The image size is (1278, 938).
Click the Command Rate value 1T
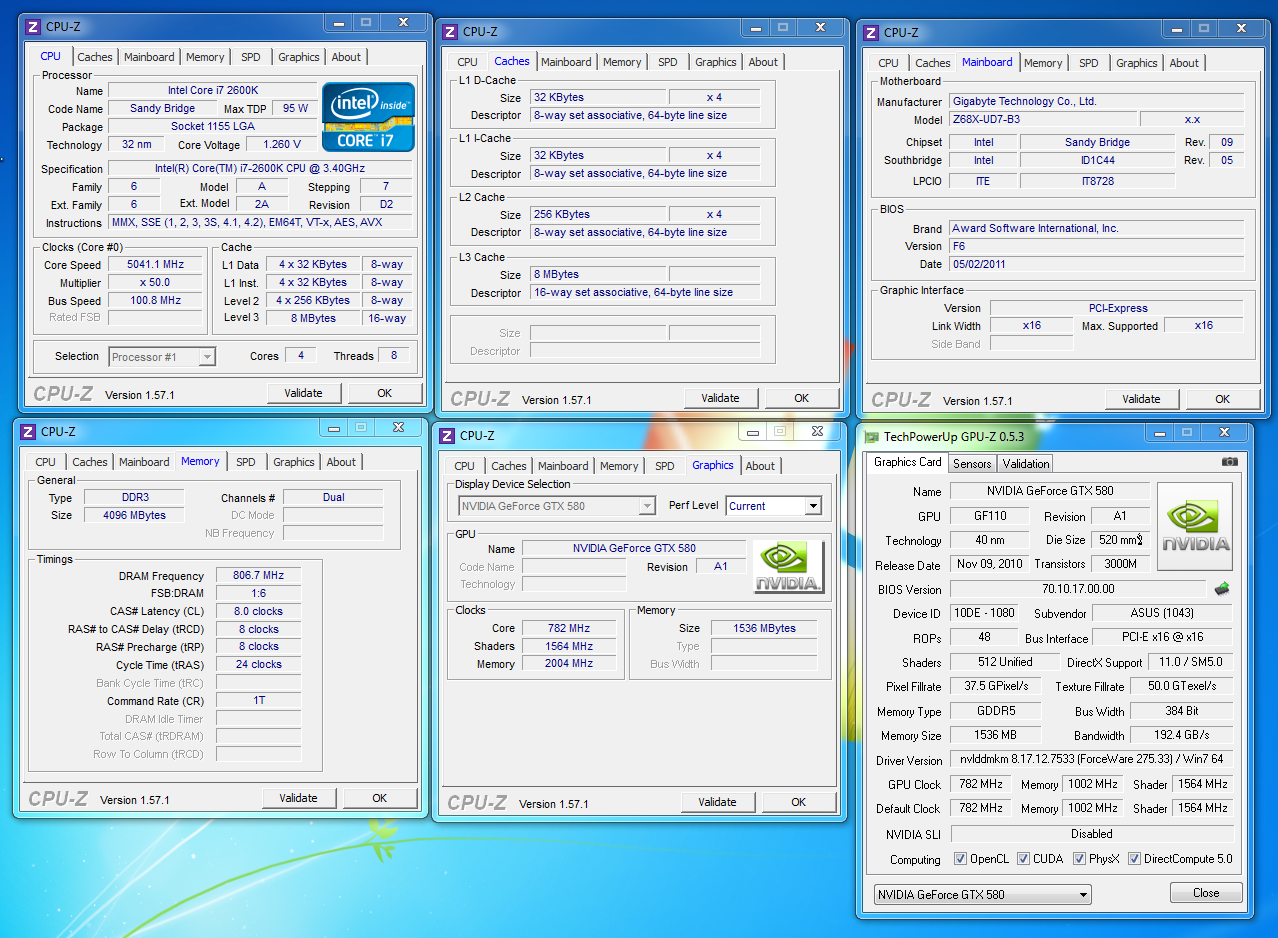tap(258, 701)
